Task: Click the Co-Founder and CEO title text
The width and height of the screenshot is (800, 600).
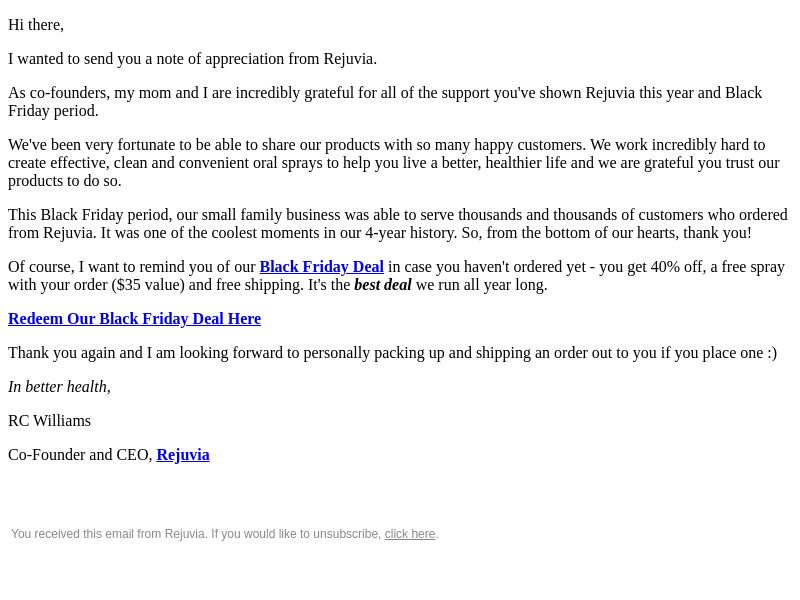Action: click(80, 455)
